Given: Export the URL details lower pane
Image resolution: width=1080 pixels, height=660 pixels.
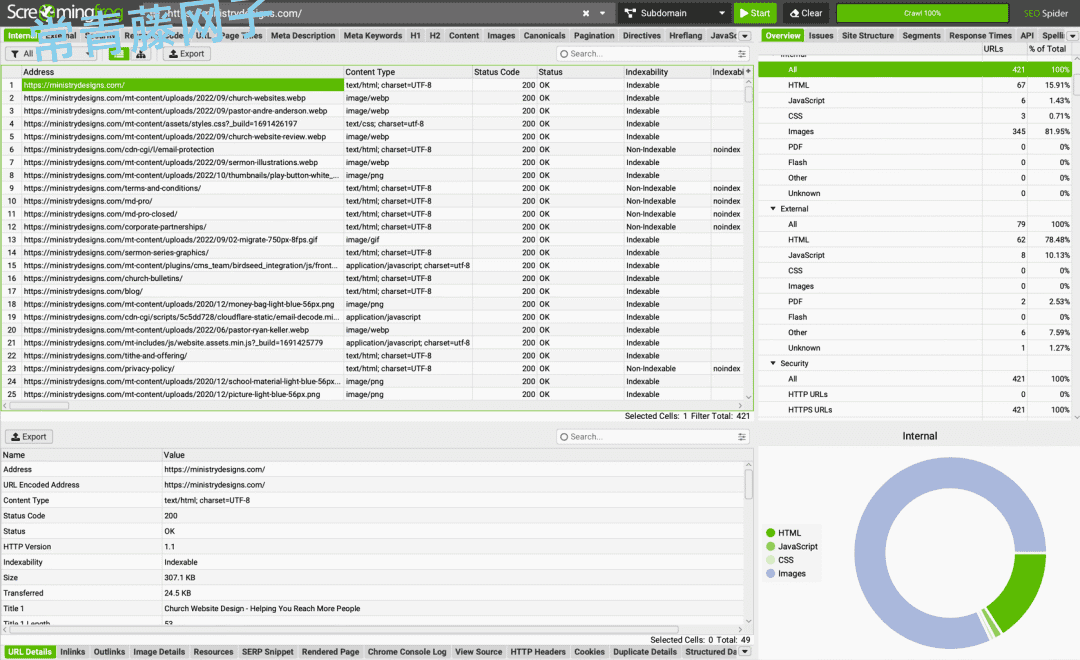Looking at the screenshot, I should (x=29, y=437).
